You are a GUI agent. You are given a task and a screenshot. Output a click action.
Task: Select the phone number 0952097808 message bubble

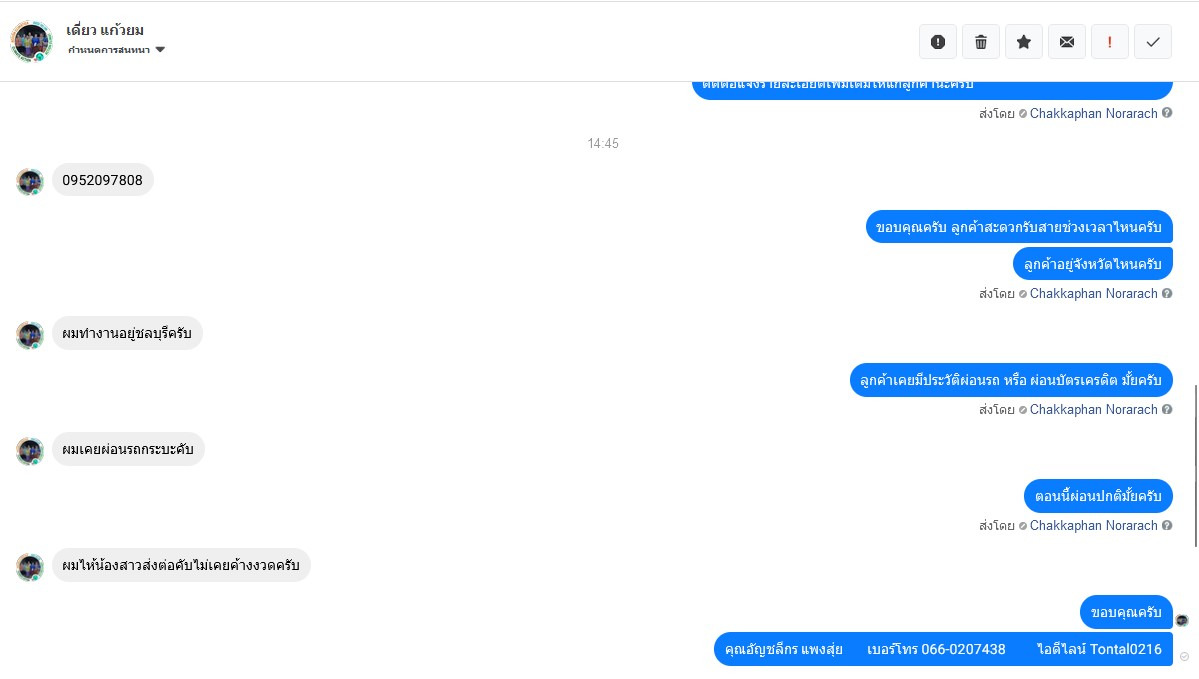102,180
